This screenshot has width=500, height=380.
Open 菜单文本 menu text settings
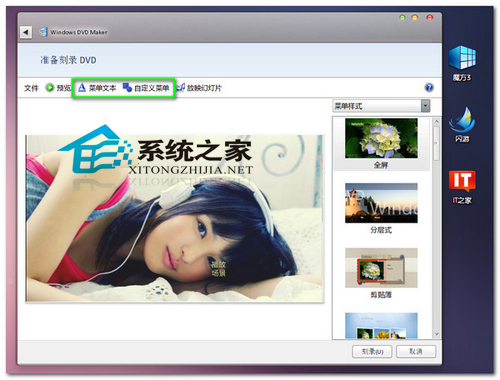tap(97, 88)
